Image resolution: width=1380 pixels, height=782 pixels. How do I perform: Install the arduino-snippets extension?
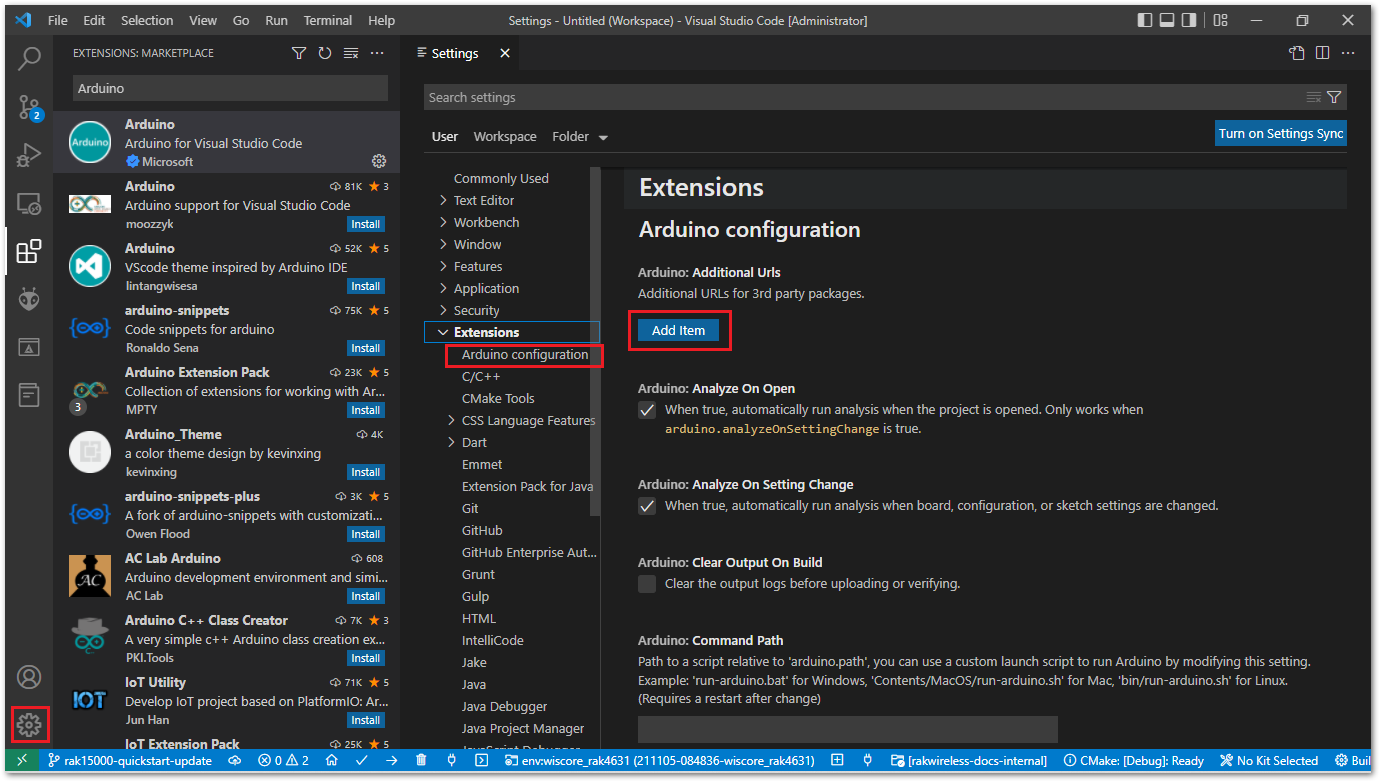tap(366, 348)
